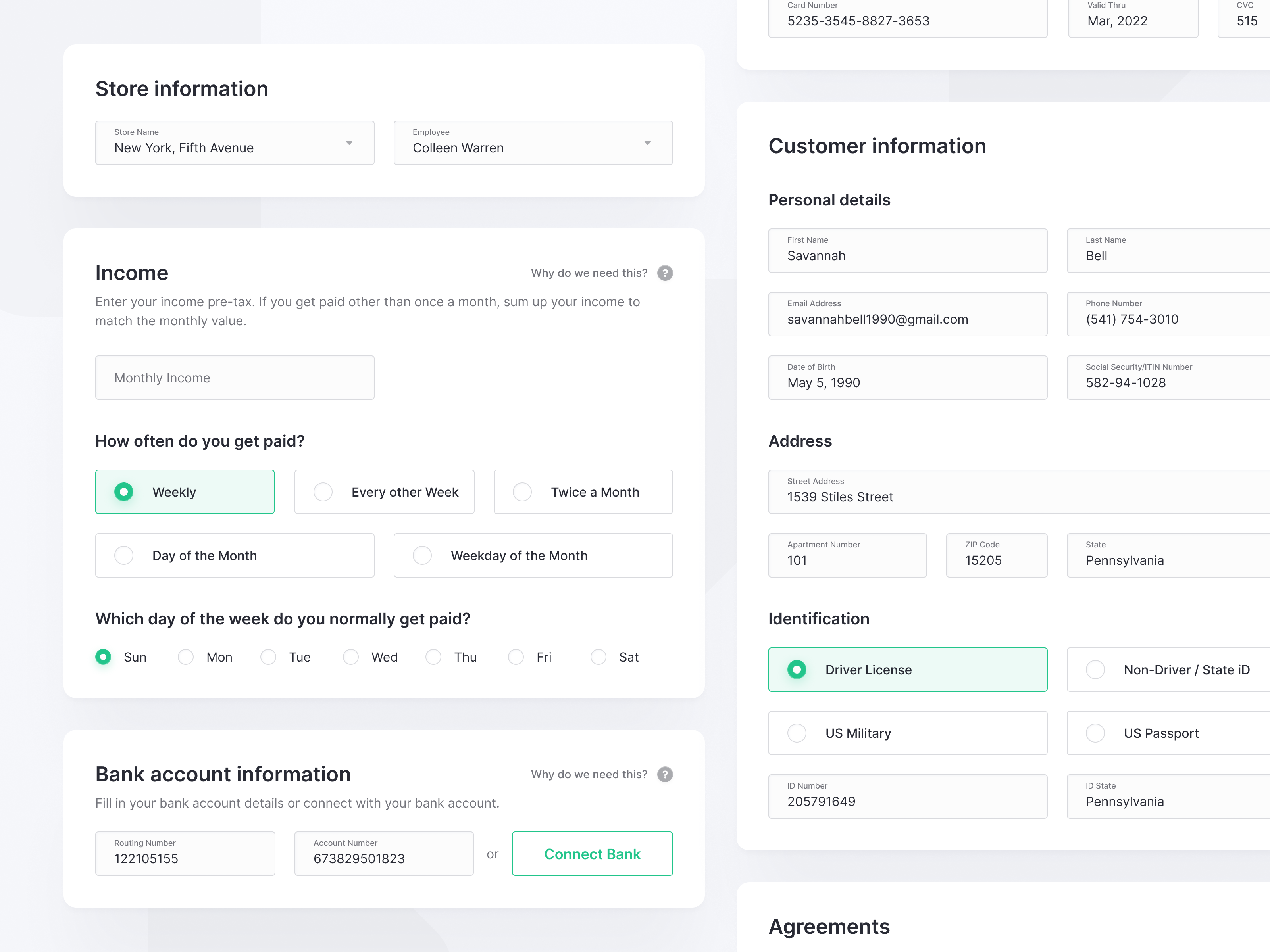The height and width of the screenshot is (952, 1270).
Task: Click the Monthly Income input field
Action: click(x=235, y=378)
